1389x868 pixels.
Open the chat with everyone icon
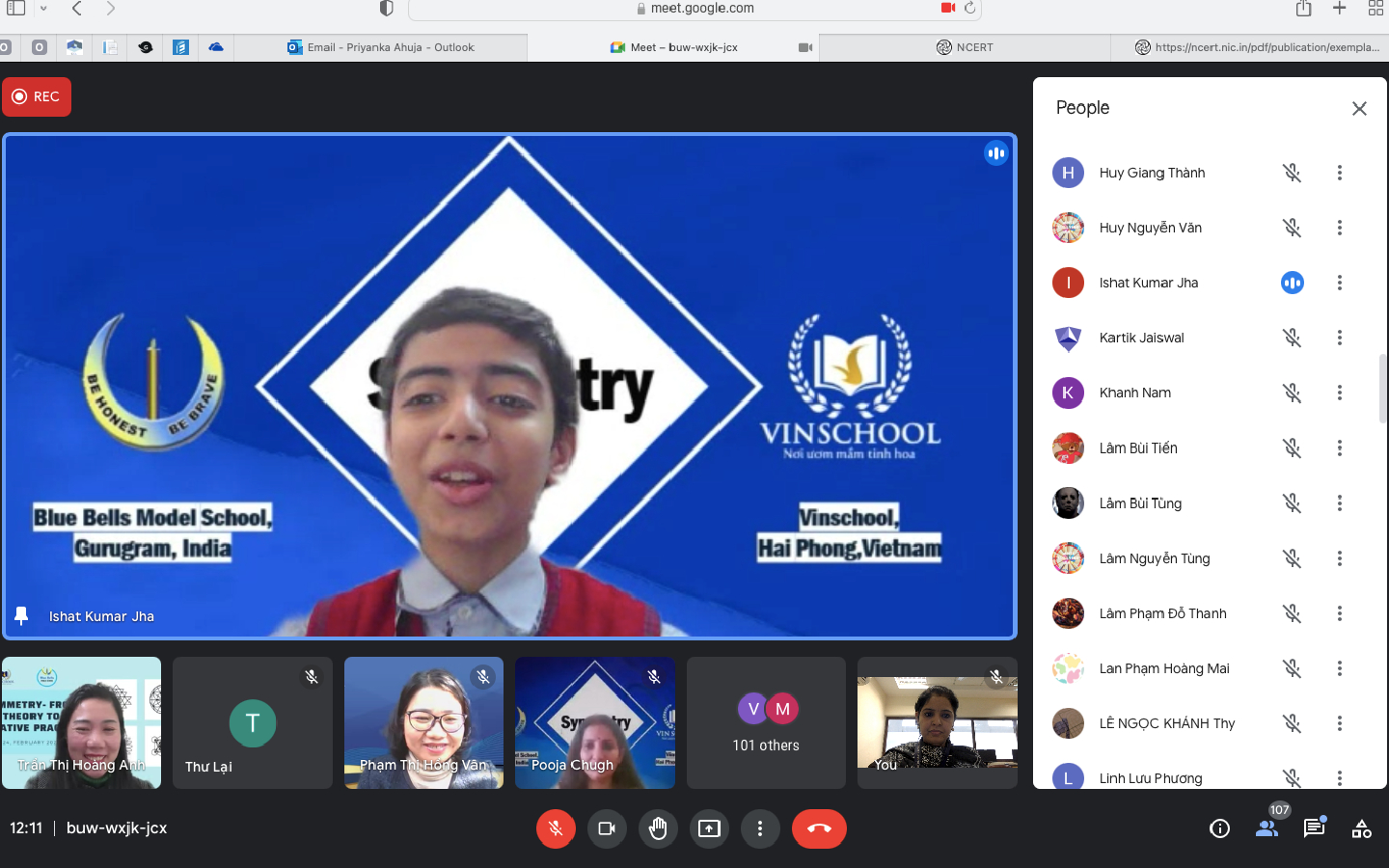click(x=1314, y=827)
